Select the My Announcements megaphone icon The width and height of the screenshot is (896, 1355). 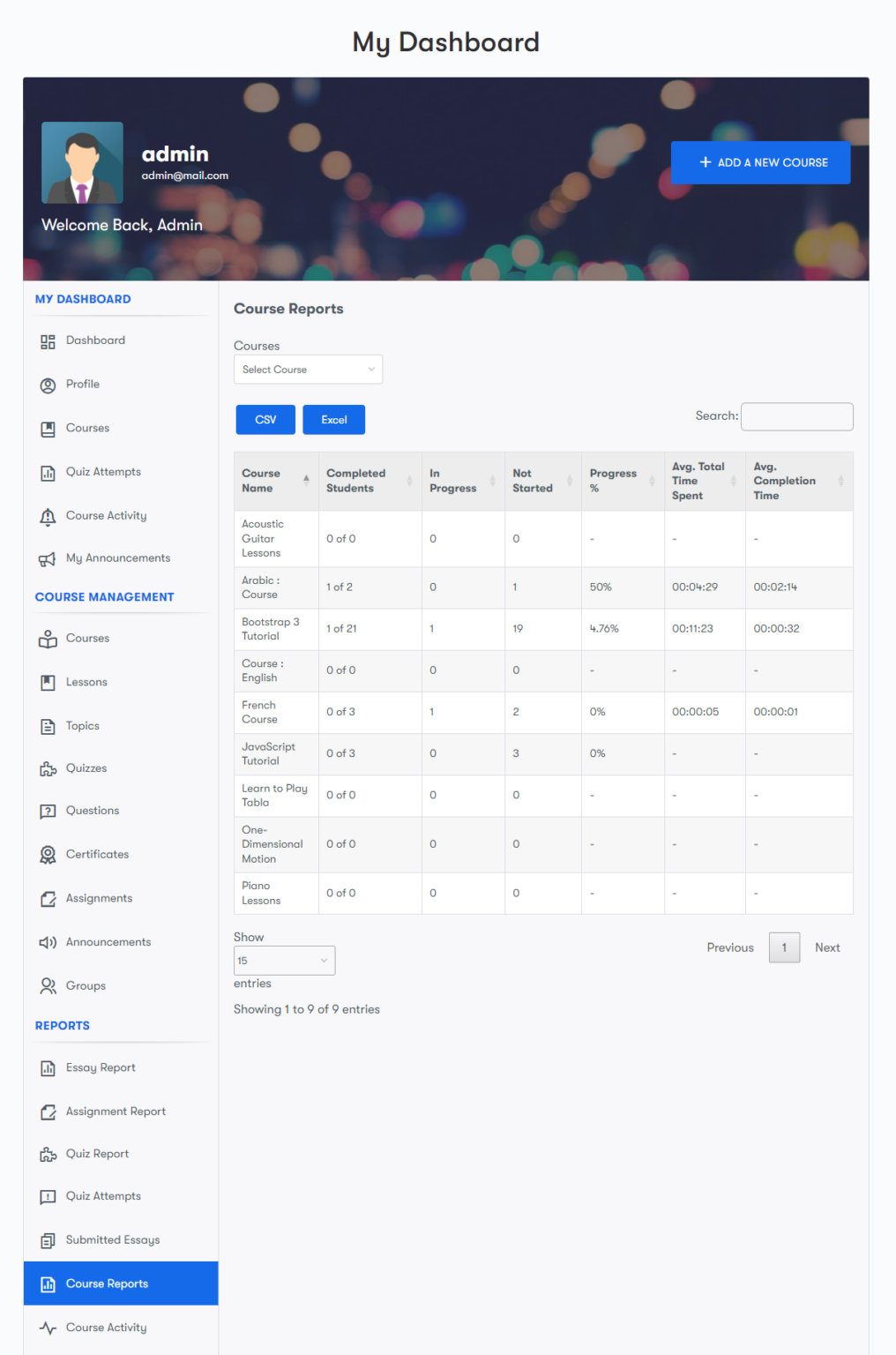tap(48, 558)
